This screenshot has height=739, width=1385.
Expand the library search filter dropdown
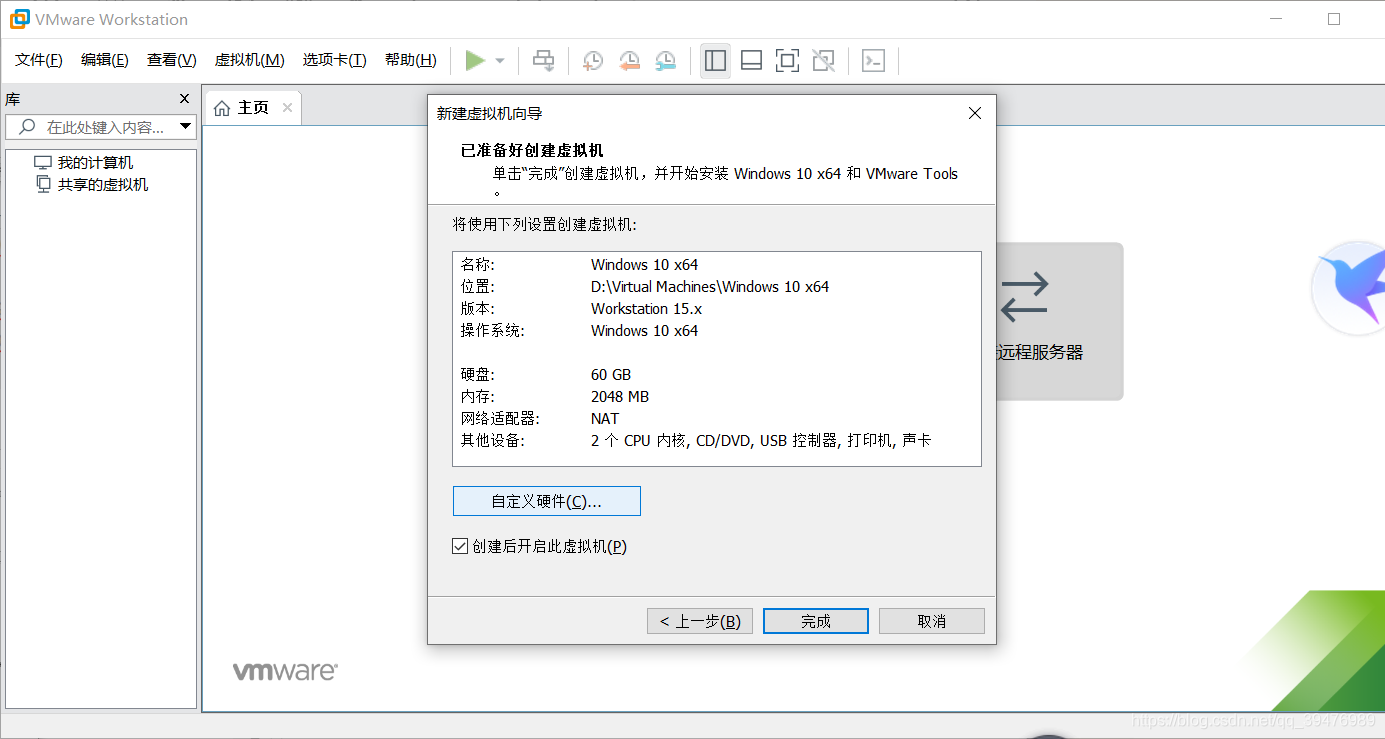[x=185, y=127]
